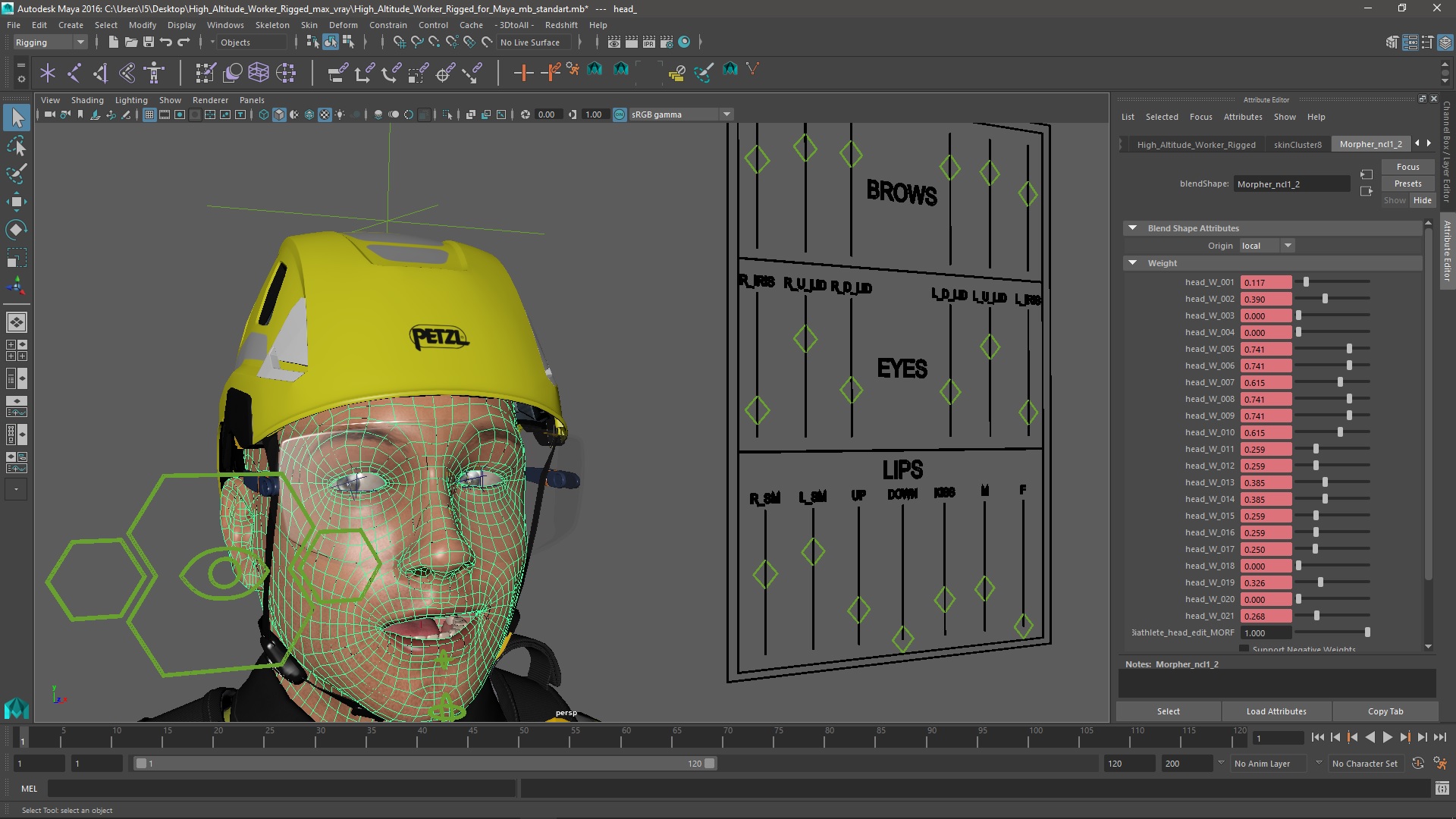Toggle Support Negative Weights checkbox
The height and width of the screenshot is (819, 1456).
point(1244,649)
